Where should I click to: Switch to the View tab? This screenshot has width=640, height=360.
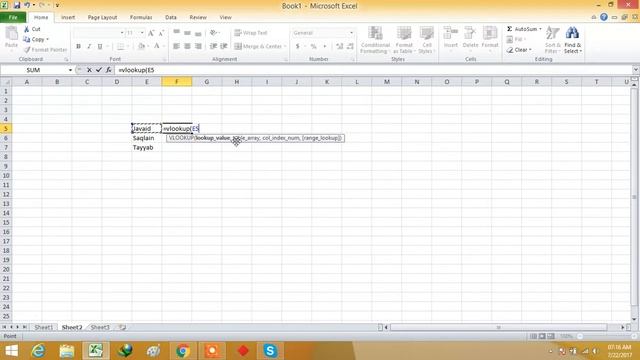[225, 18]
